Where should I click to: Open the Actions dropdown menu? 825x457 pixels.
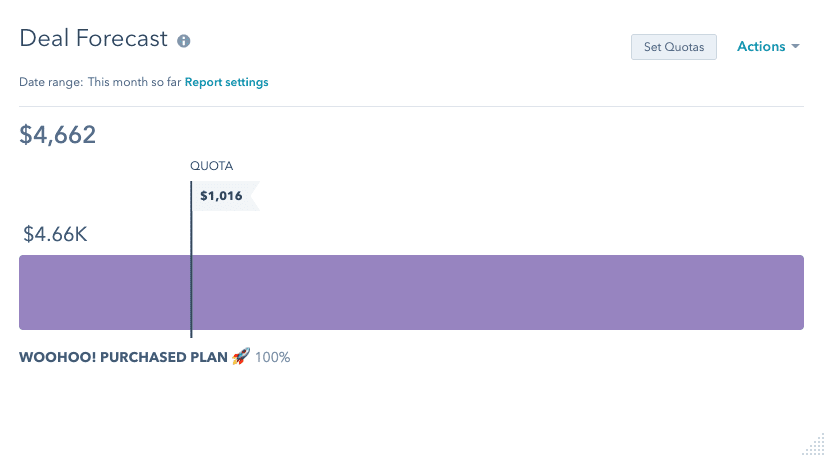[768, 46]
